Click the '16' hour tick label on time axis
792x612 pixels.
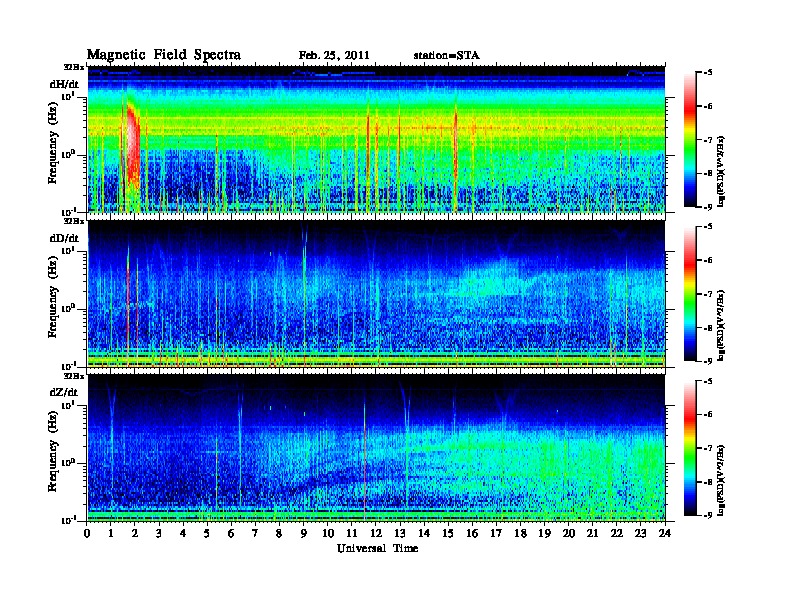point(472,533)
